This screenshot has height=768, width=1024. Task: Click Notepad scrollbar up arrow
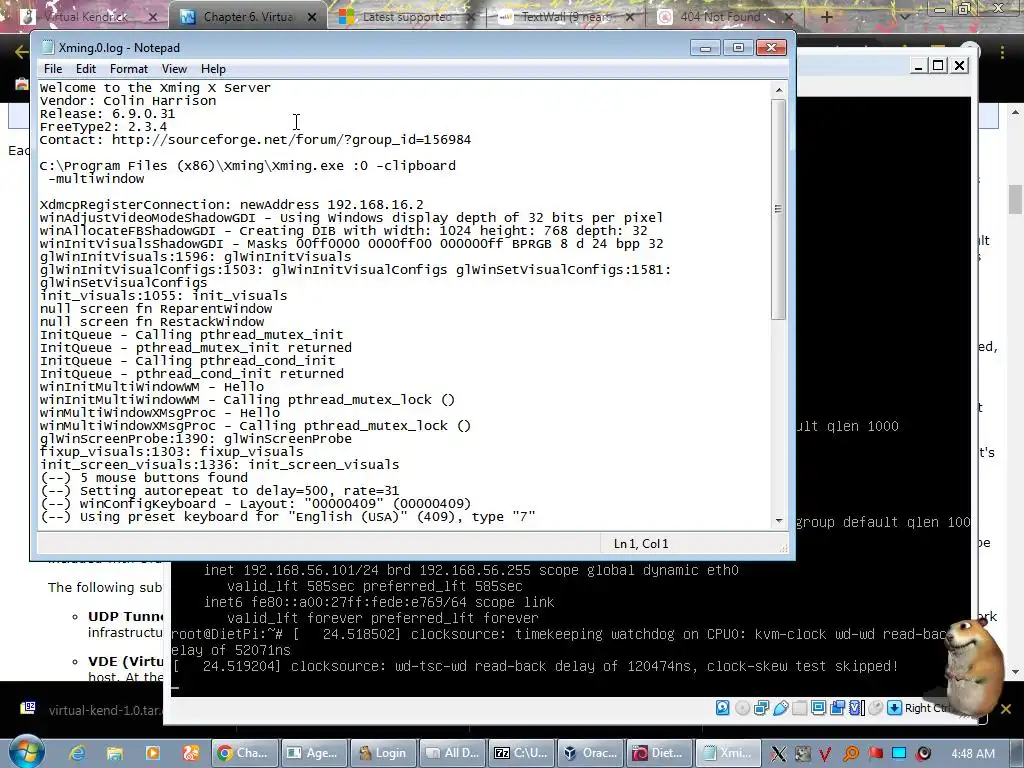coord(778,89)
